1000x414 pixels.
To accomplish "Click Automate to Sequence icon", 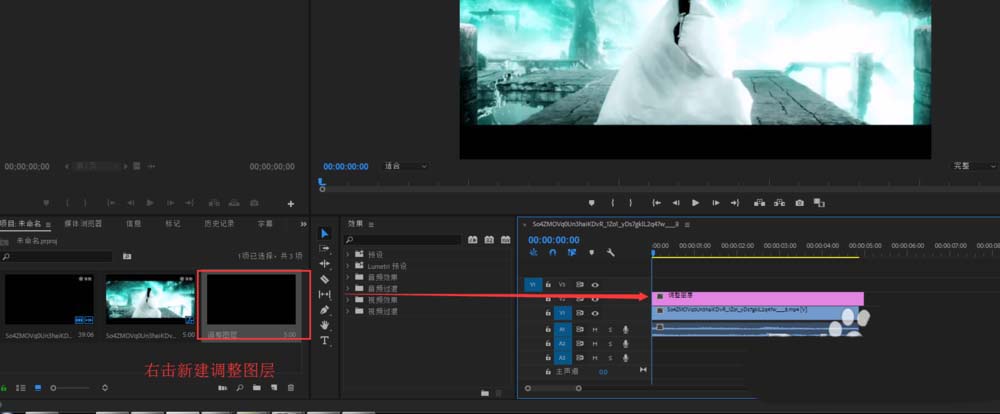I will [x=223, y=388].
